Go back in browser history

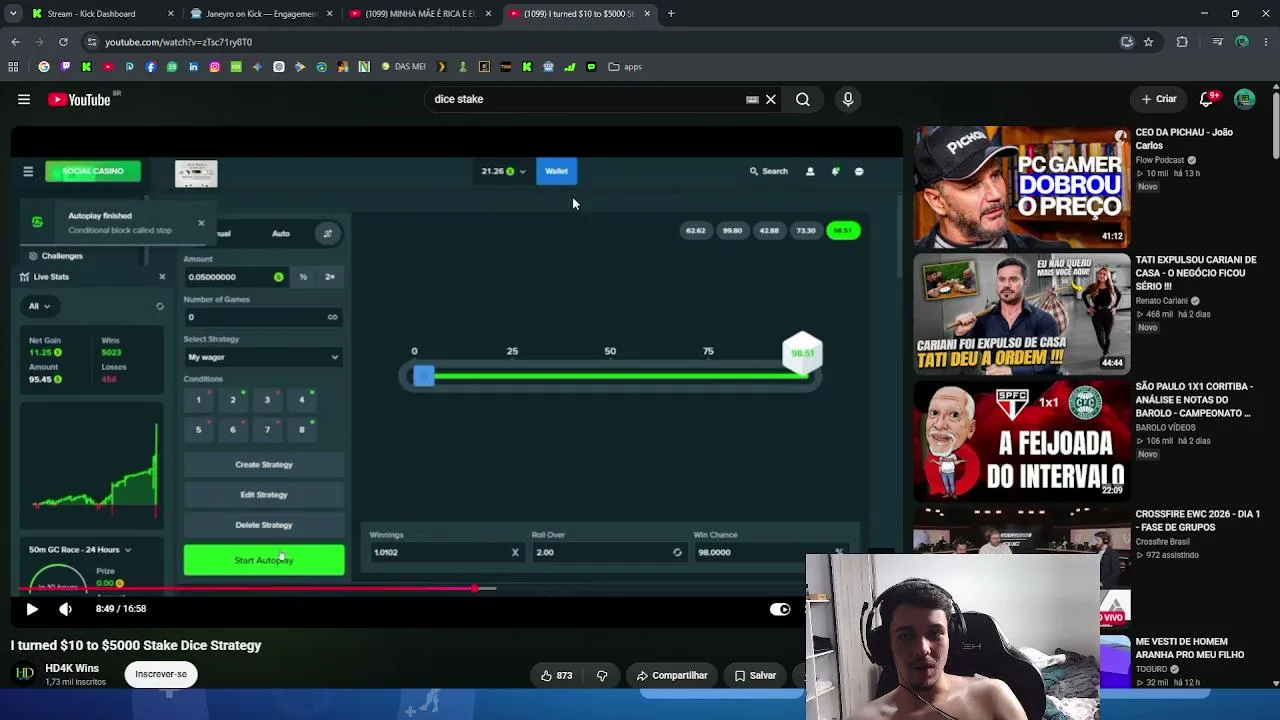click(15, 42)
